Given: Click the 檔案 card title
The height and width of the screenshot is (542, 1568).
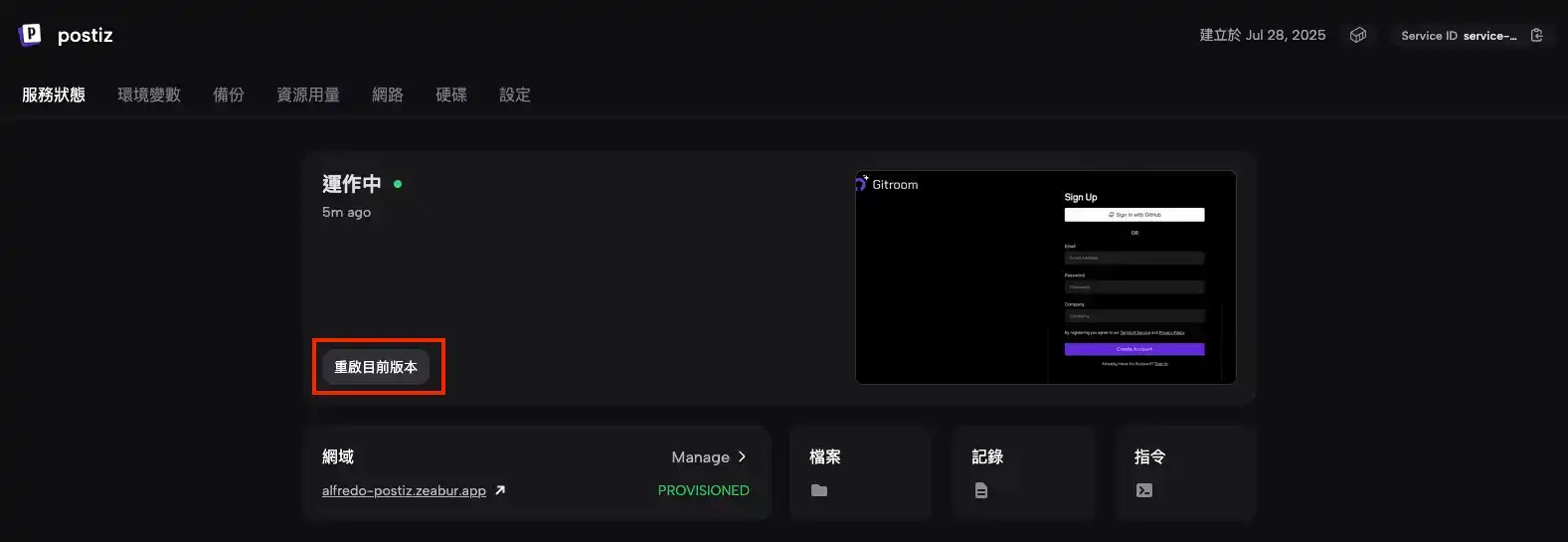Looking at the screenshot, I should (x=825, y=456).
